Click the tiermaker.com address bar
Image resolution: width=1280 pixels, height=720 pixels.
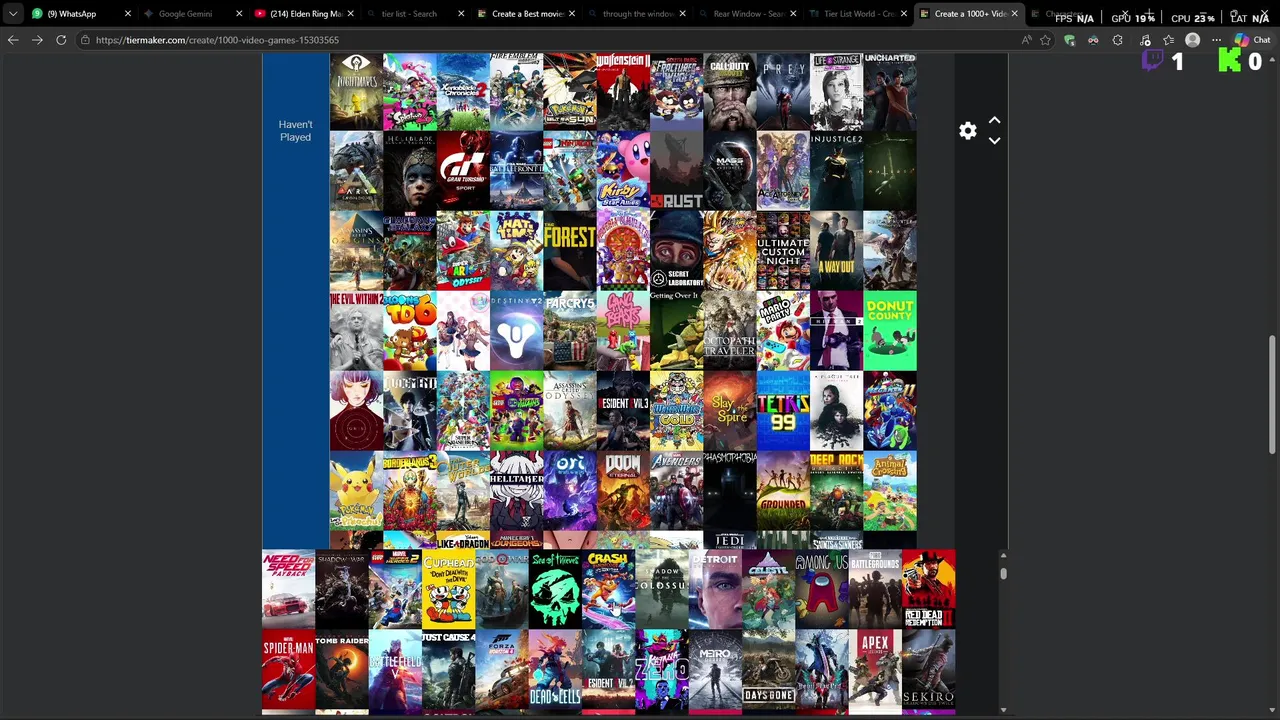[x=550, y=40]
